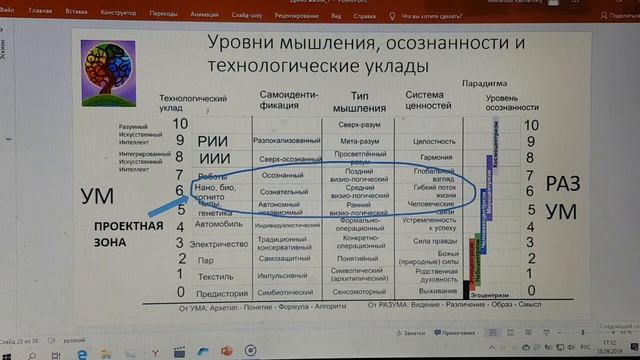Switch to the Переходы tab
Viewport: 640px width, 360px height.
[x=163, y=14]
